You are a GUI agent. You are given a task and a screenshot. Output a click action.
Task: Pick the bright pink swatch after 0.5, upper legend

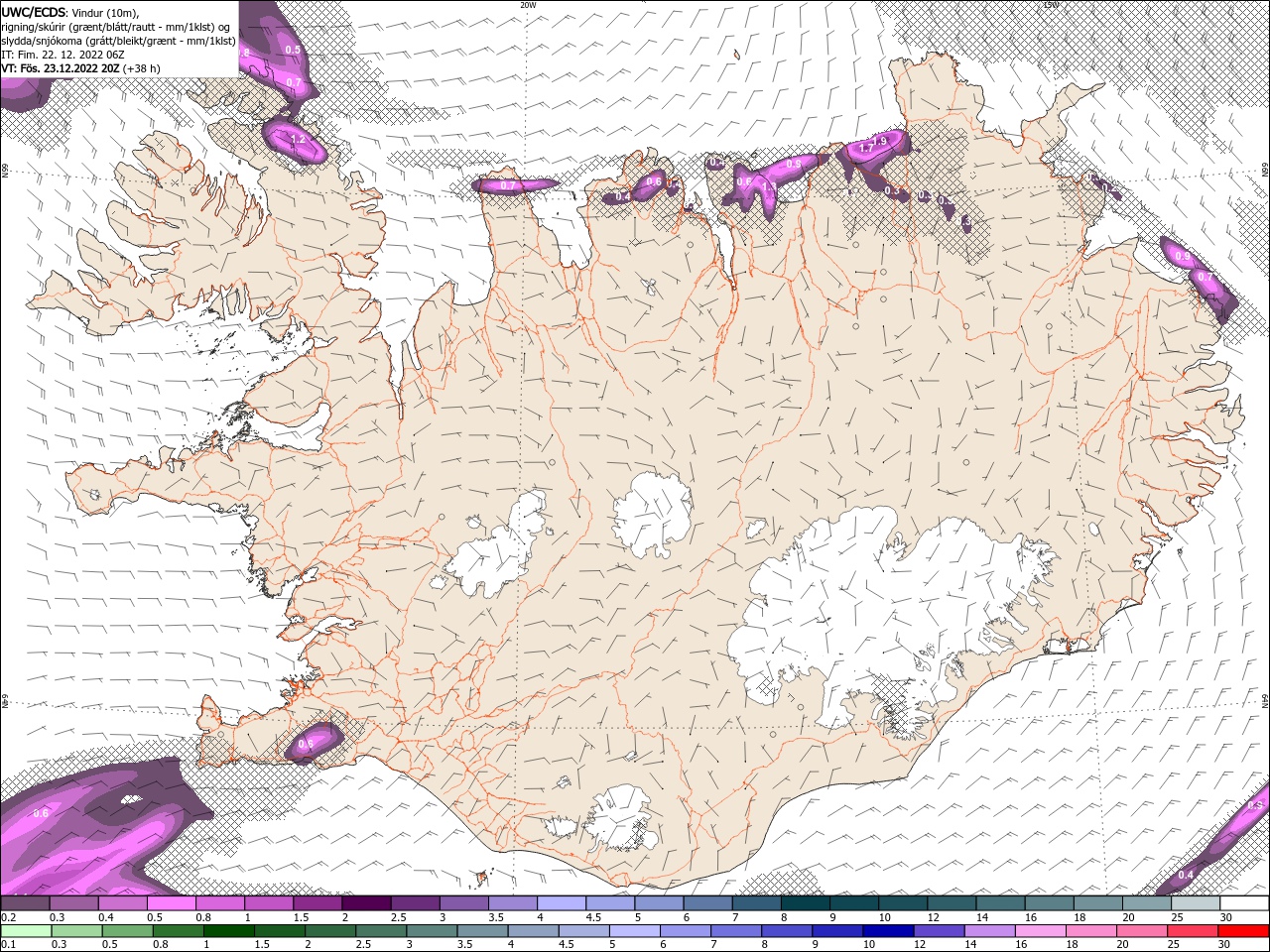(x=172, y=903)
